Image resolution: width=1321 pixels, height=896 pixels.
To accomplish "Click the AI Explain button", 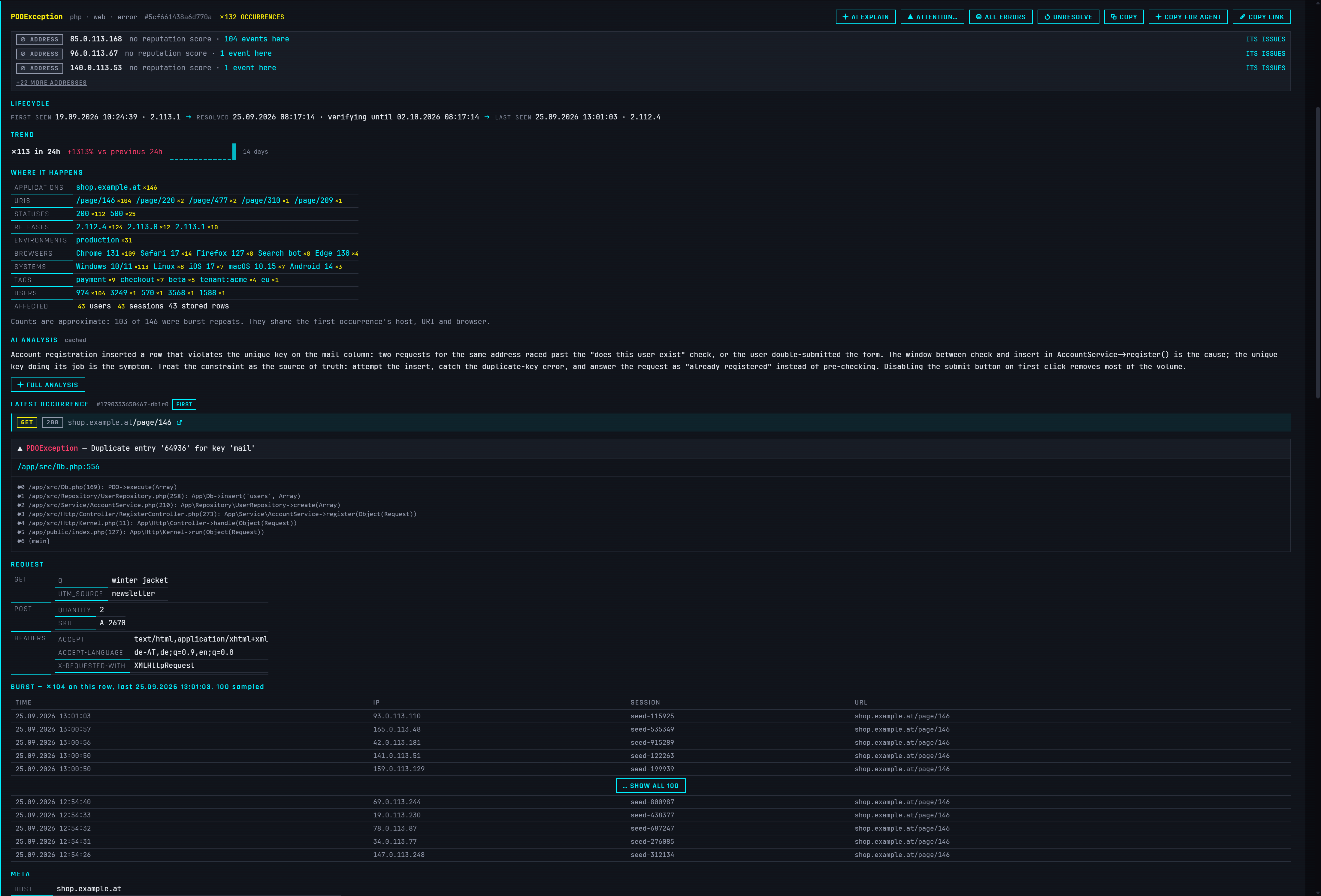I will (x=865, y=17).
